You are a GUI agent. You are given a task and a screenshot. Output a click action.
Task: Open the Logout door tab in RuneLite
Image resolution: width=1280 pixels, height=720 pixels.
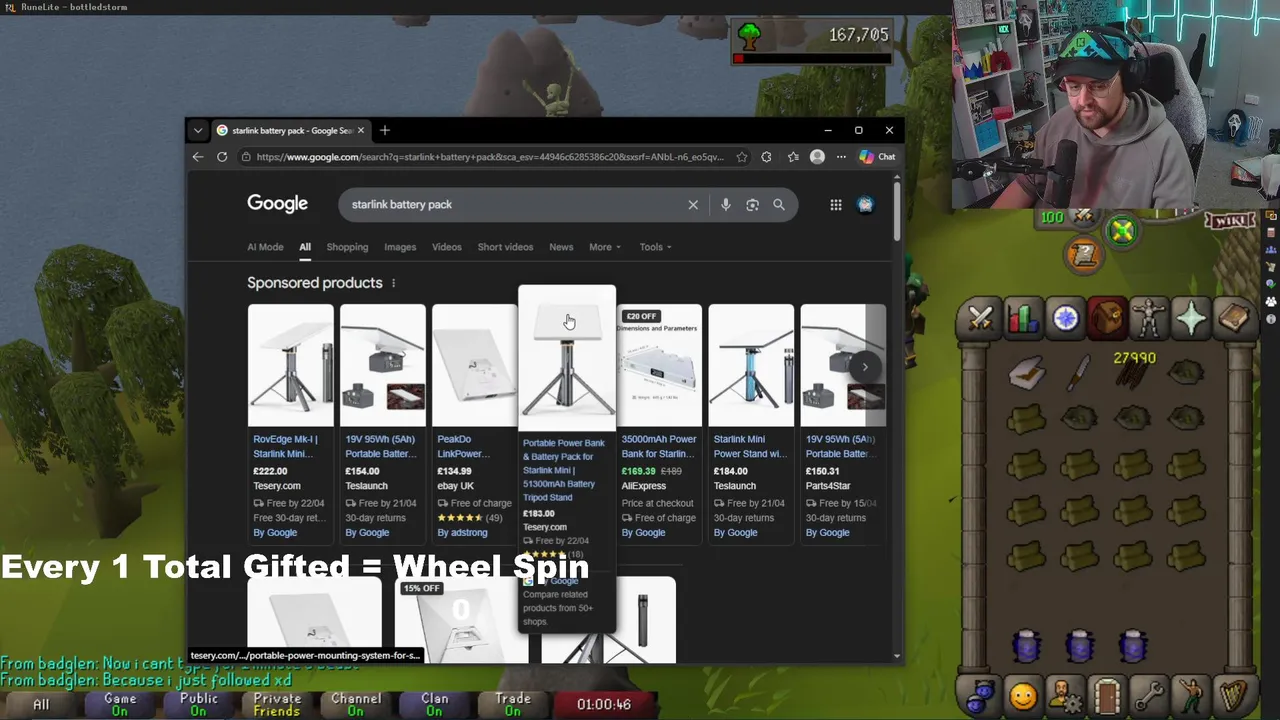[1107, 694]
